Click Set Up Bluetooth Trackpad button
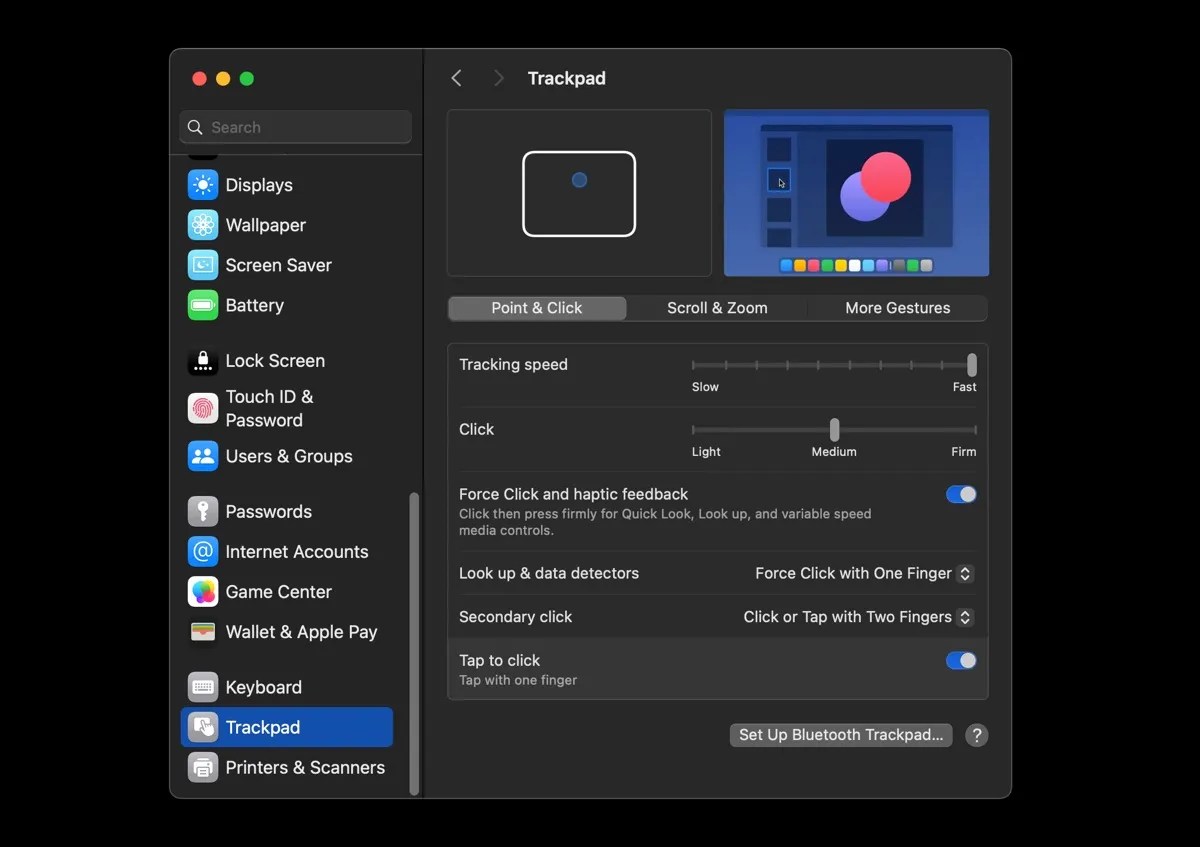Viewport: 1200px width, 847px height. pyautogui.click(x=840, y=735)
